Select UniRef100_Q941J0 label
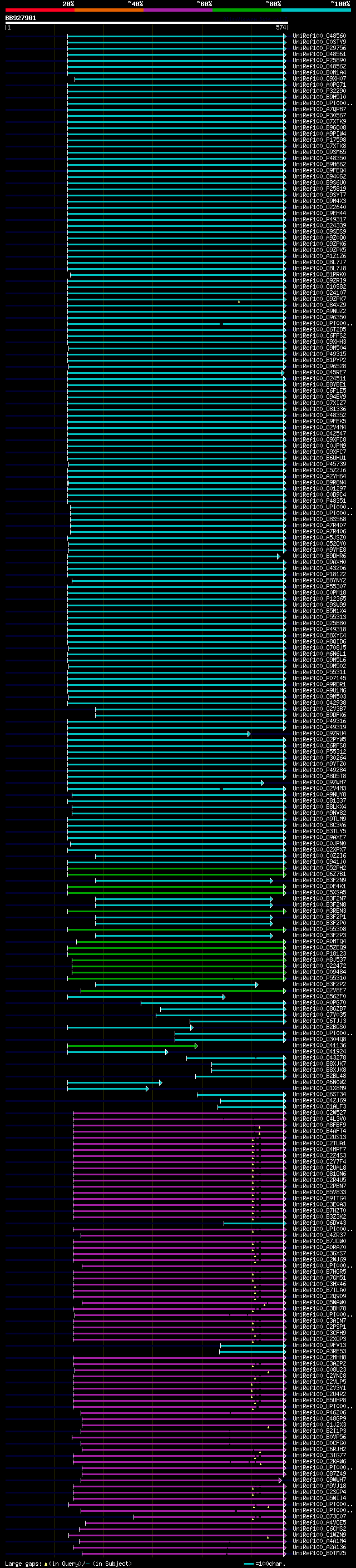The image size is (356, 1568). click(x=319, y=861)
